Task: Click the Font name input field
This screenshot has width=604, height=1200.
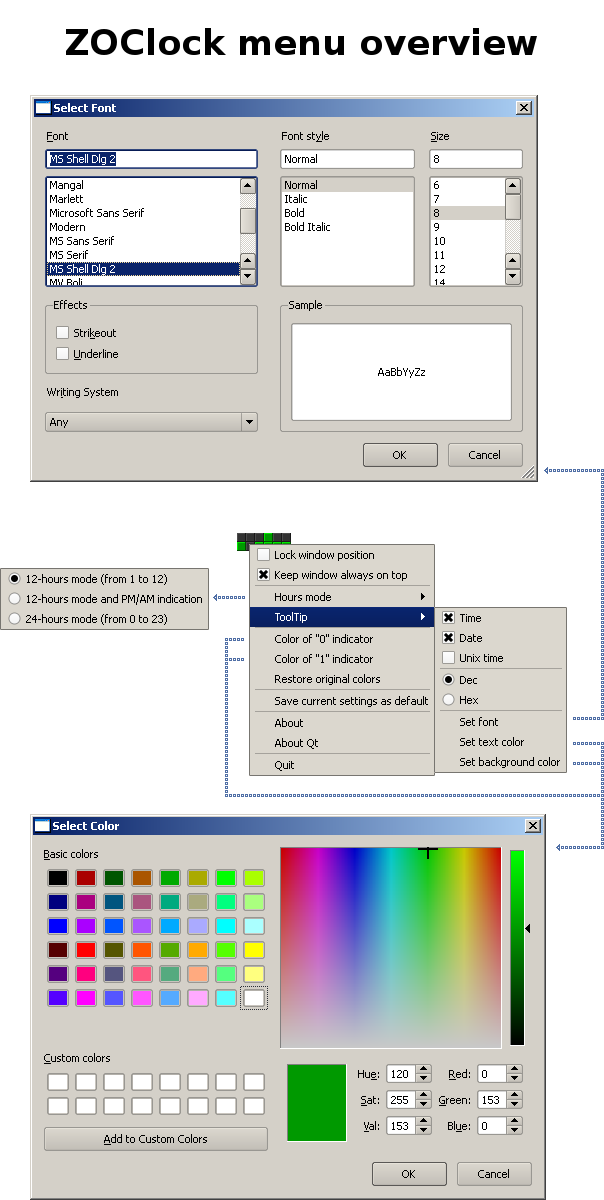Action: tap(151, 159)
